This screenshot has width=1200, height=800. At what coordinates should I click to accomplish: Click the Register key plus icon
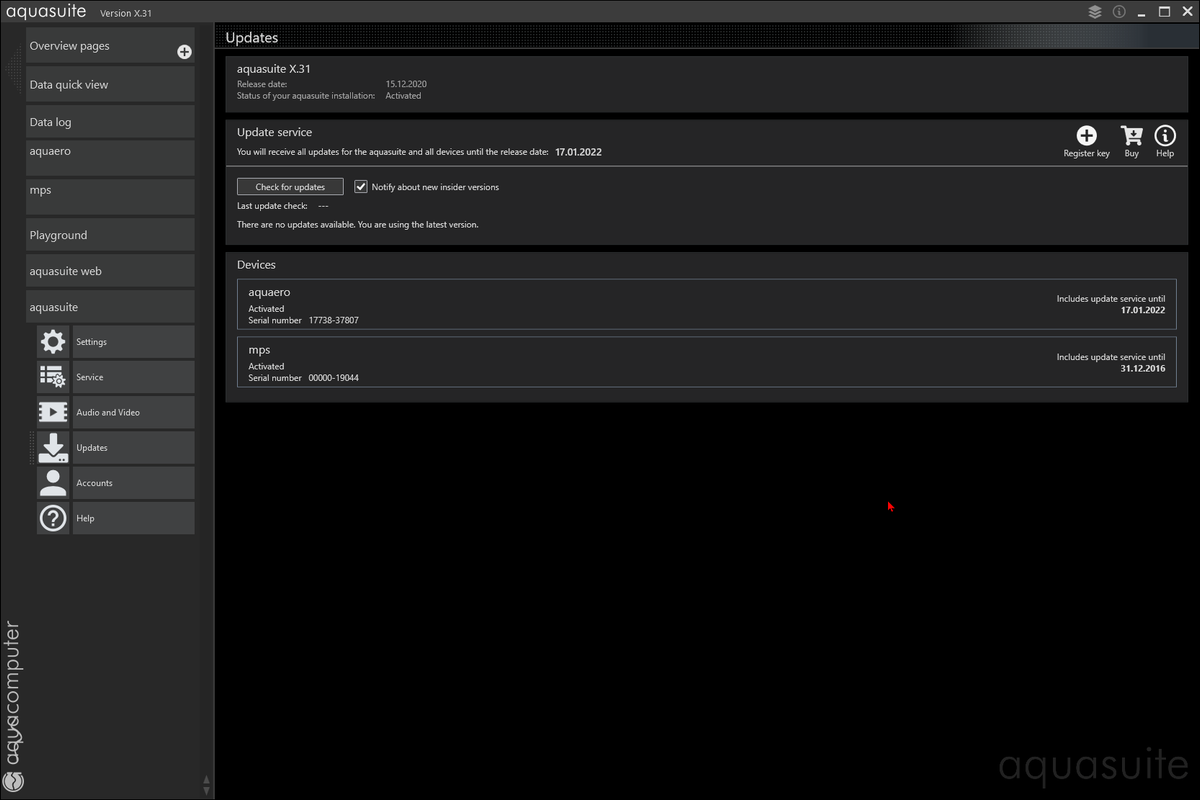tap(1086, 135)
